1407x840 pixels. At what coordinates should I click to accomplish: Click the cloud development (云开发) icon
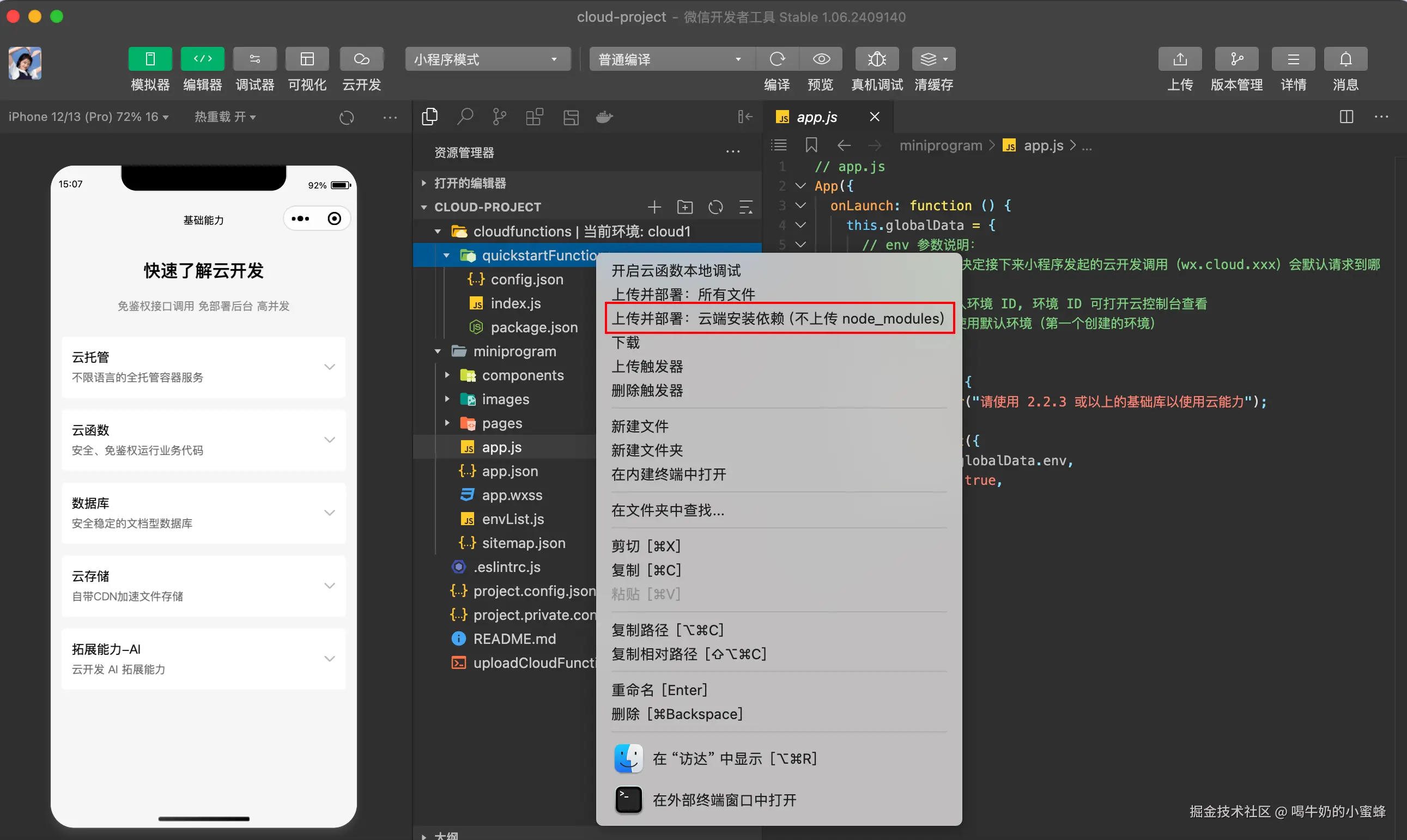click(361, 59)
